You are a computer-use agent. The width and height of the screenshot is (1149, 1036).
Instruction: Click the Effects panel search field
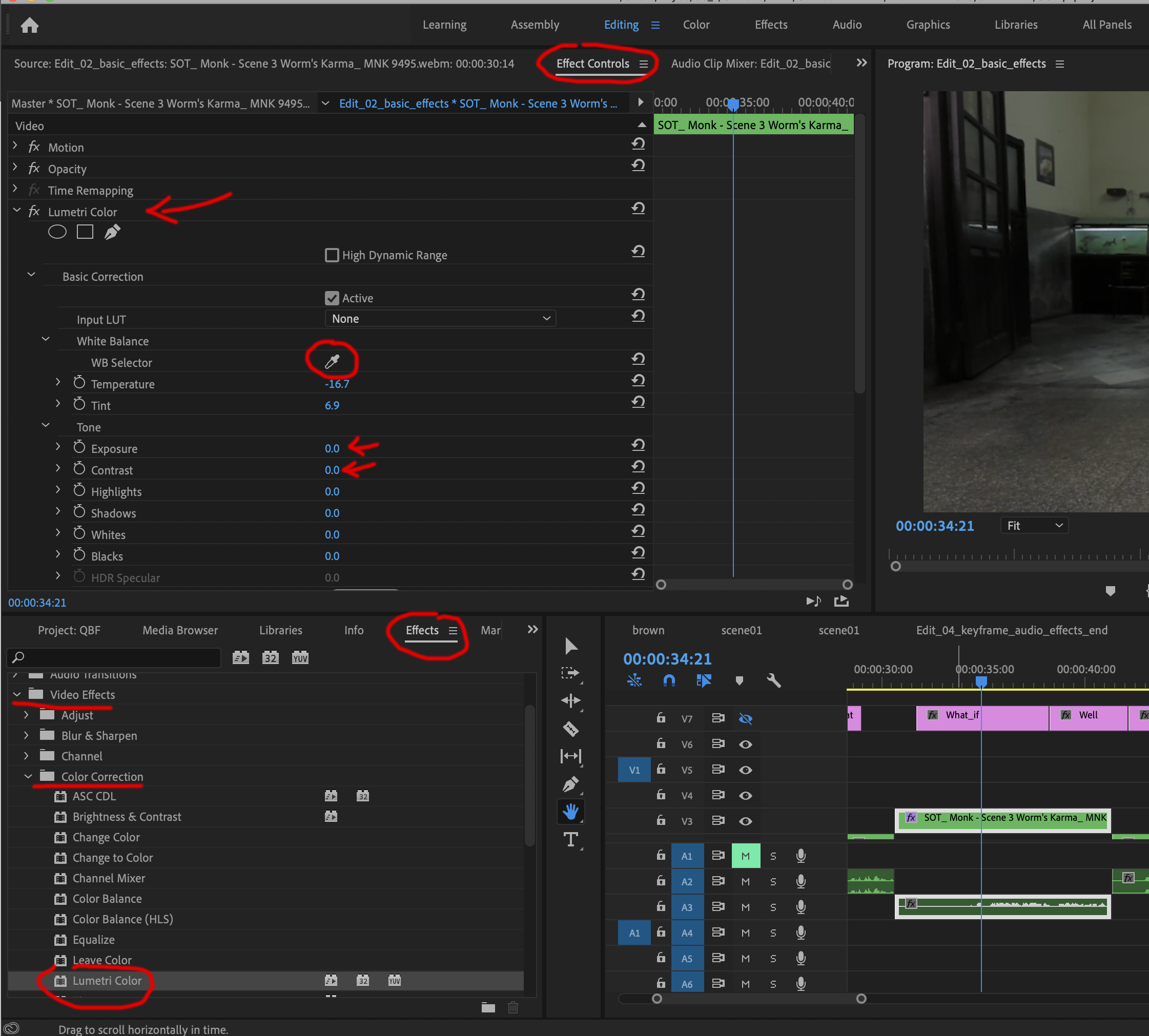click(x=114, y=657)
